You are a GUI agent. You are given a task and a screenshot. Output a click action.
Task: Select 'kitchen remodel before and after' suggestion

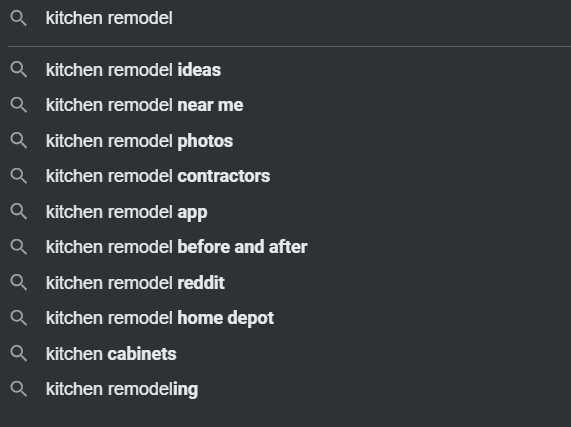[x=286, y=247]
